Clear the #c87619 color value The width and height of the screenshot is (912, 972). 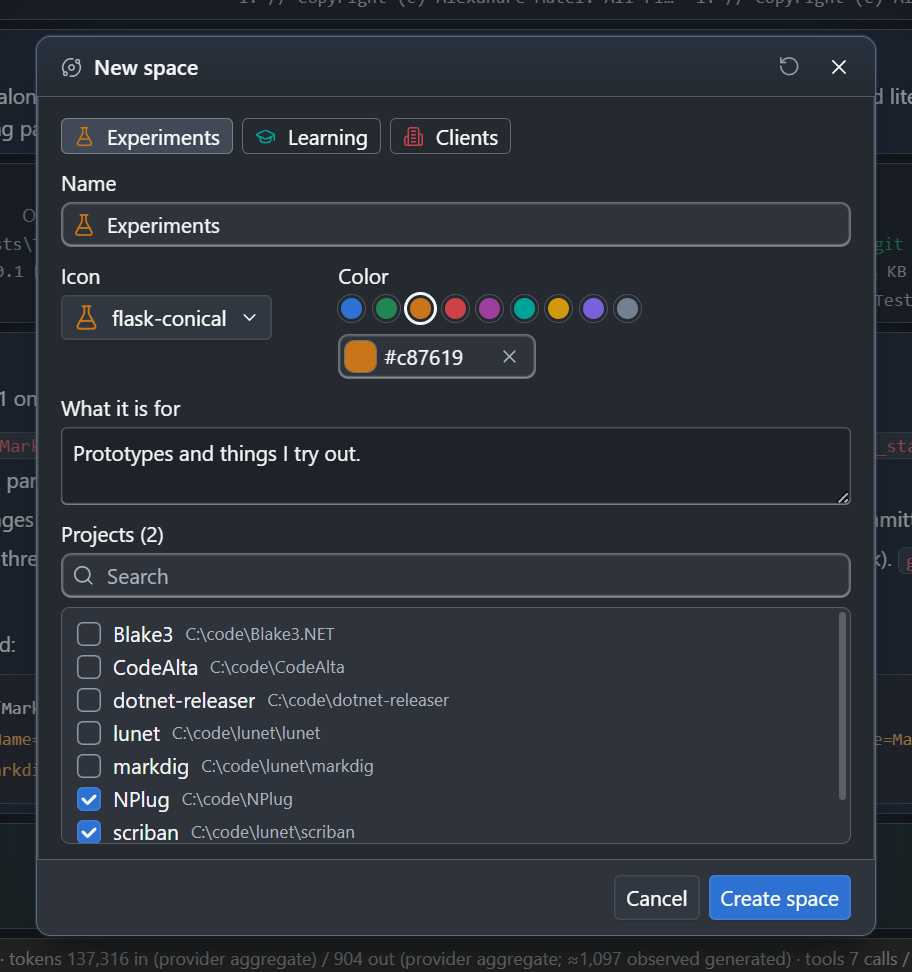[509, 356]
